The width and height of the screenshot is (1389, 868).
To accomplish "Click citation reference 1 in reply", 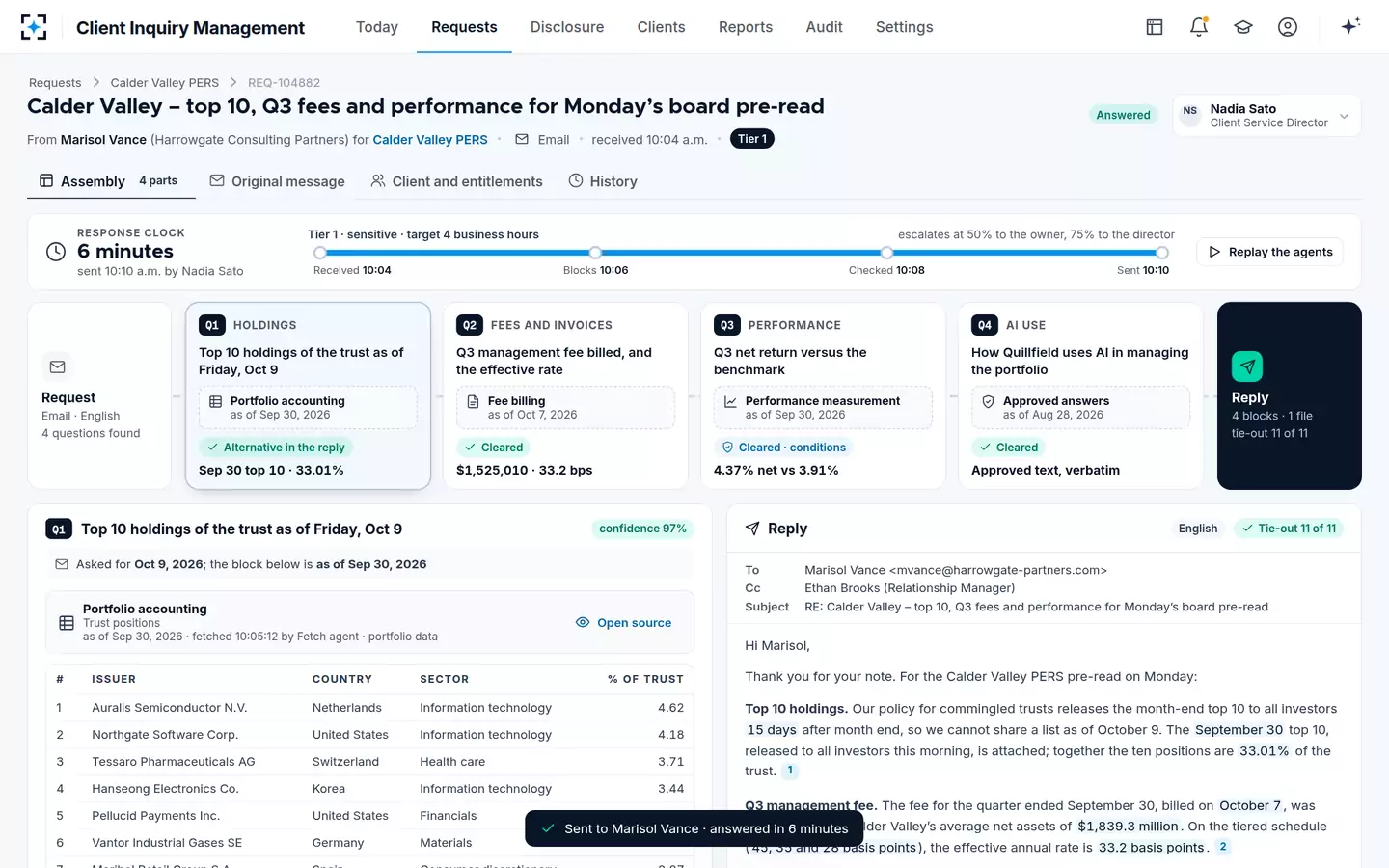I will (x=790, y=771).
